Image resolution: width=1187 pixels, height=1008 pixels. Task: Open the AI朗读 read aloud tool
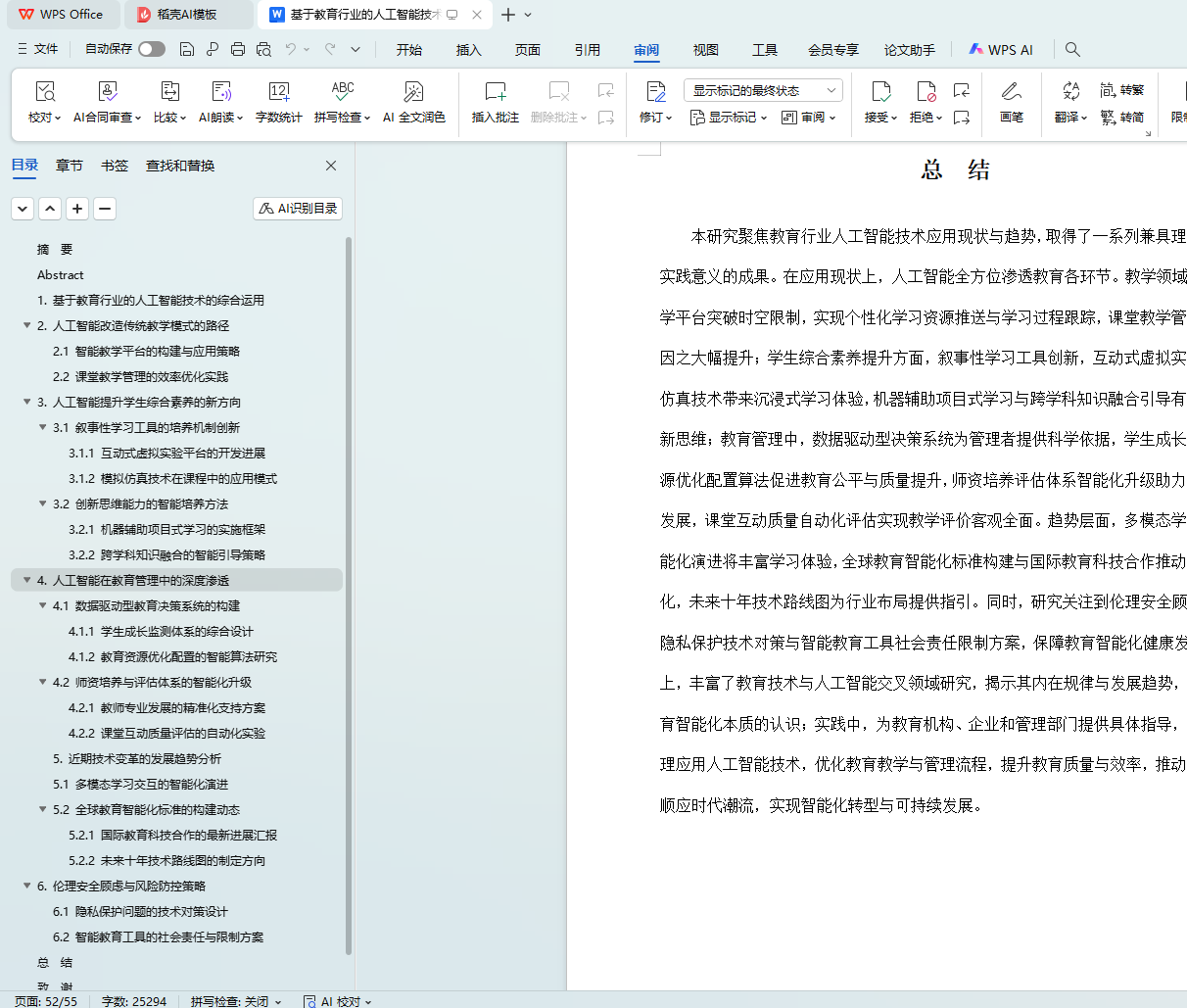click(221, 92)
